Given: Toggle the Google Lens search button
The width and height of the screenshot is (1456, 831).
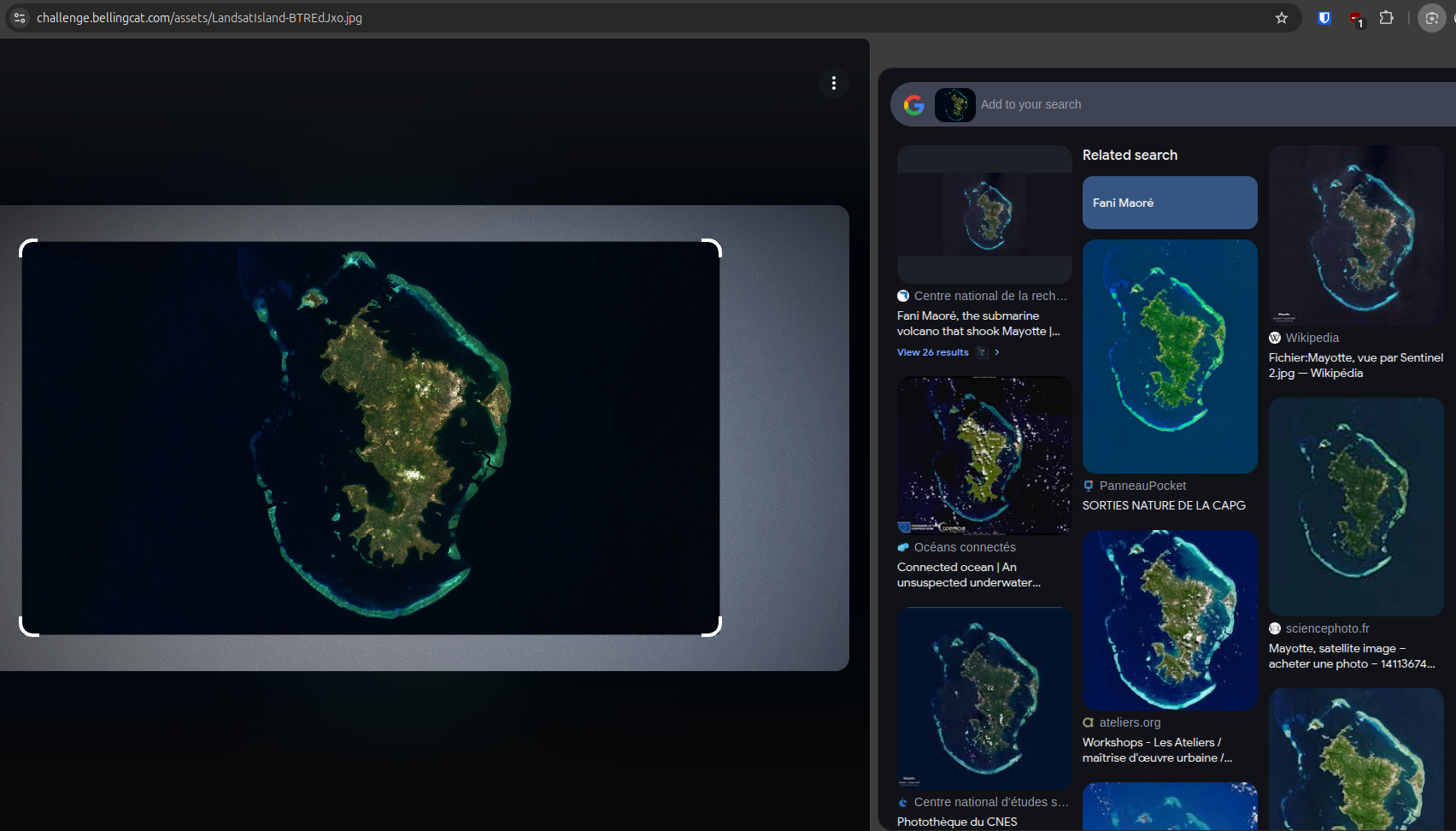Looking at the screenshot, I should tap(1431, 18).
